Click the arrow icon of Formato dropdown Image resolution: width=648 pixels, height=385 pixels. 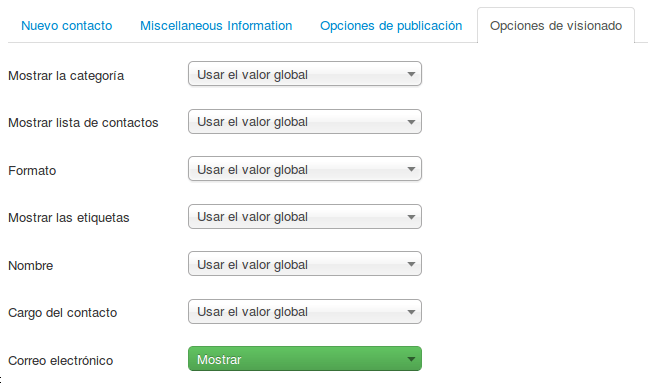pyautogui.click(x=411, y=169)
